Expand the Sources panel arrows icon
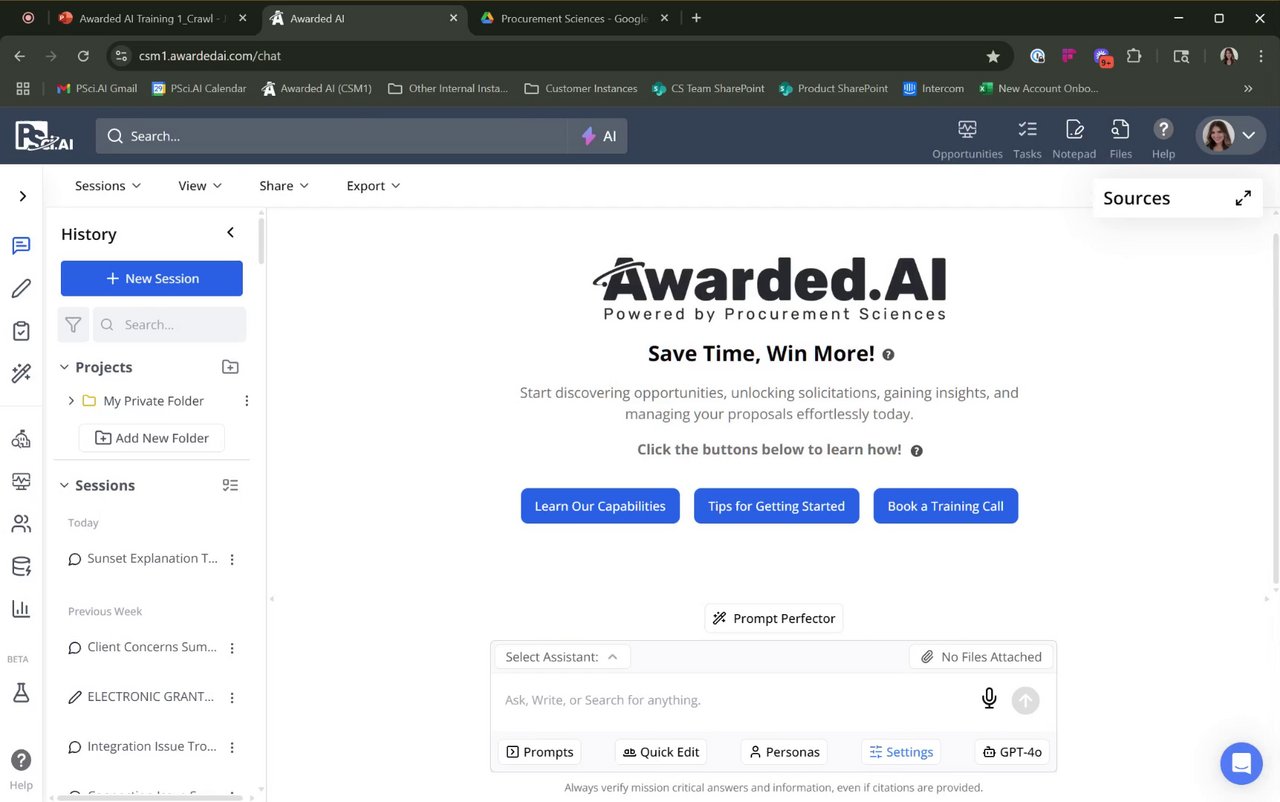 coord(1243,198)
